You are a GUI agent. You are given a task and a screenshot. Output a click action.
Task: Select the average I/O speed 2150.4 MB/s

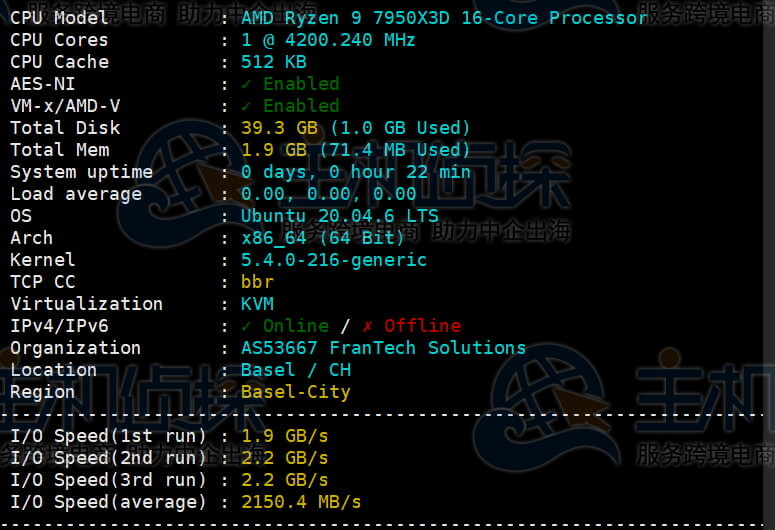click(x=301, y=502)
